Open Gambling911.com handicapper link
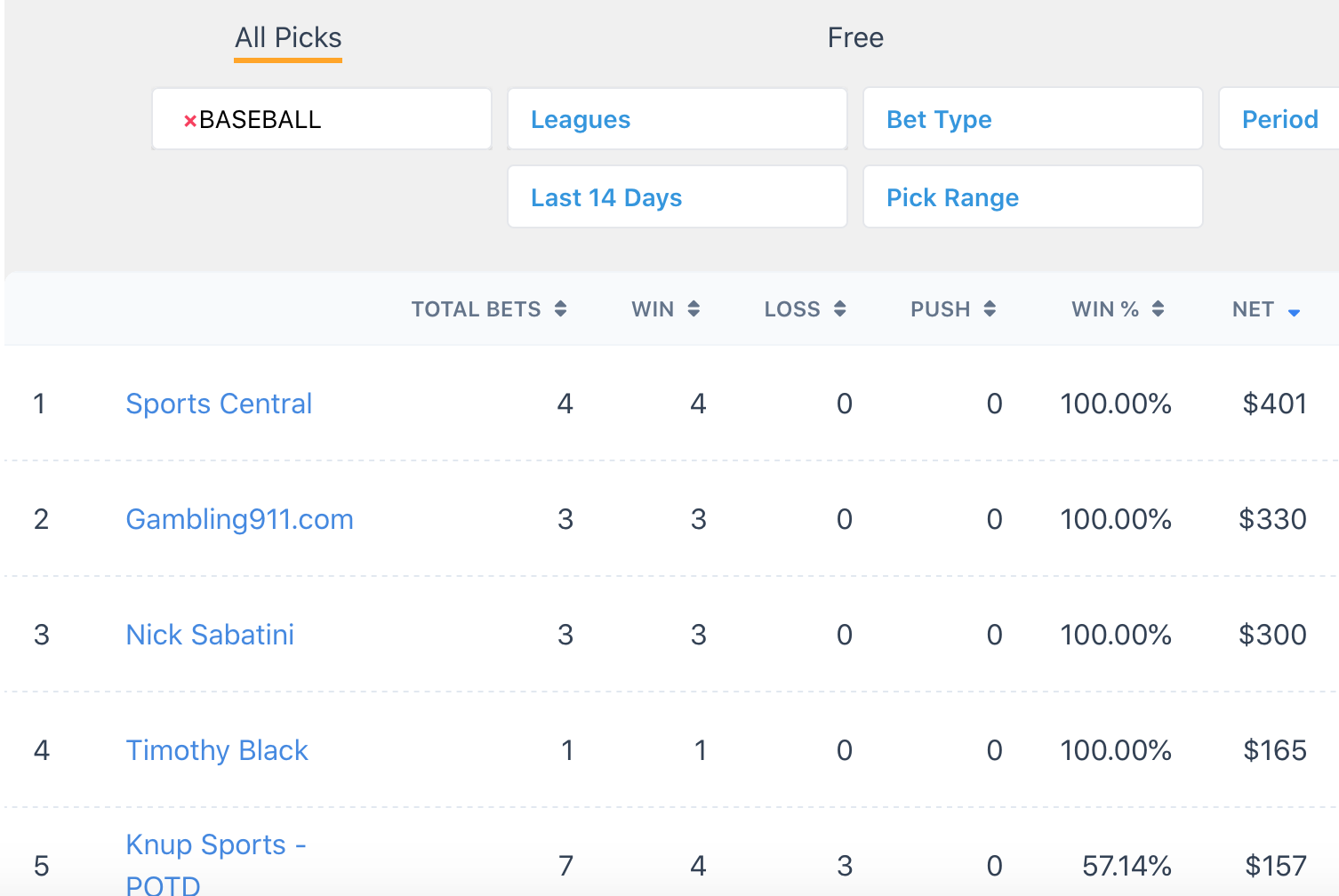This screenshot has width=1339, height=896. click(x=239, y=519)
